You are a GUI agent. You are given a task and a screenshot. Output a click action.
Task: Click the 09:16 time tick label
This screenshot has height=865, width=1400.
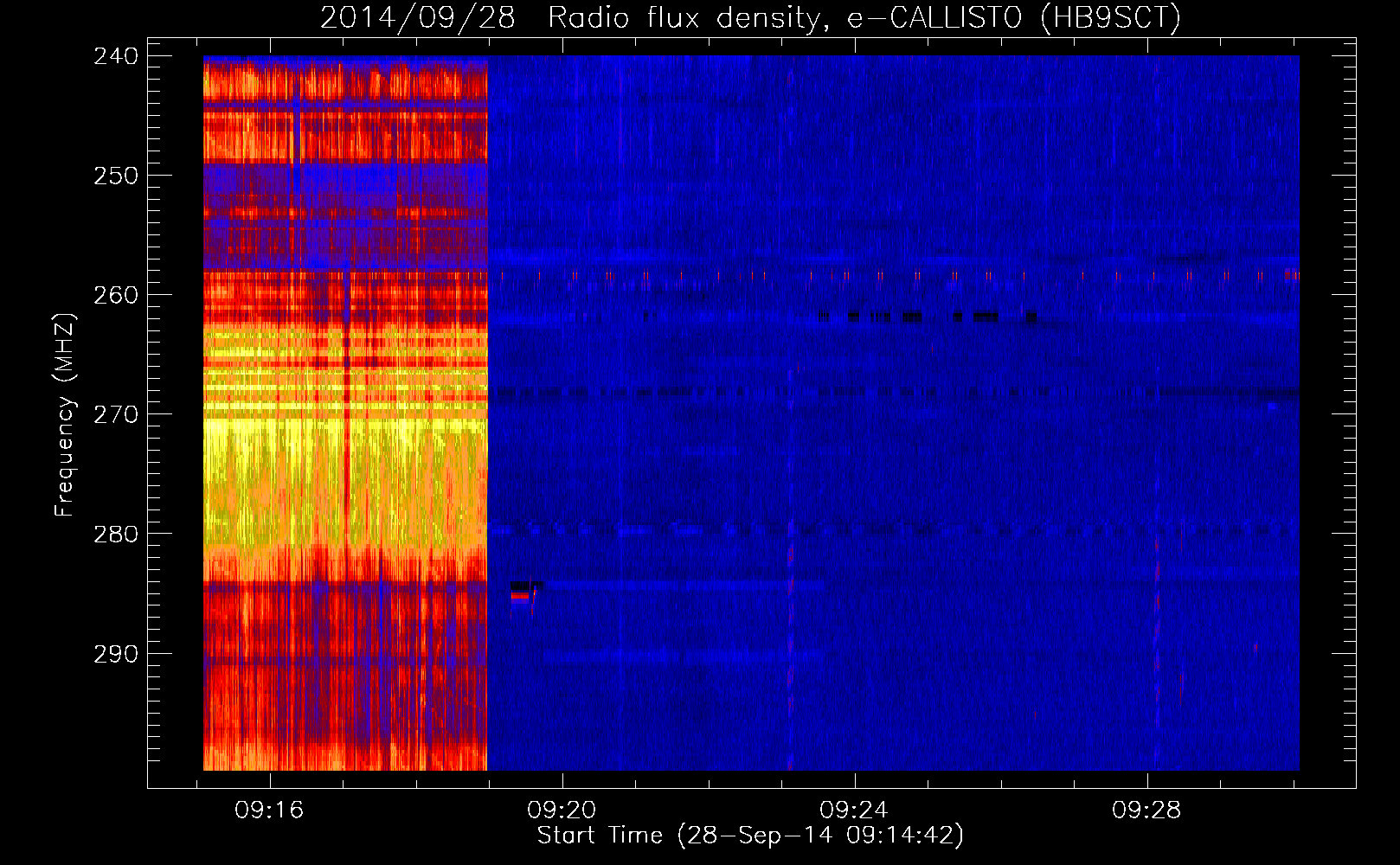[x=269, y=811]
